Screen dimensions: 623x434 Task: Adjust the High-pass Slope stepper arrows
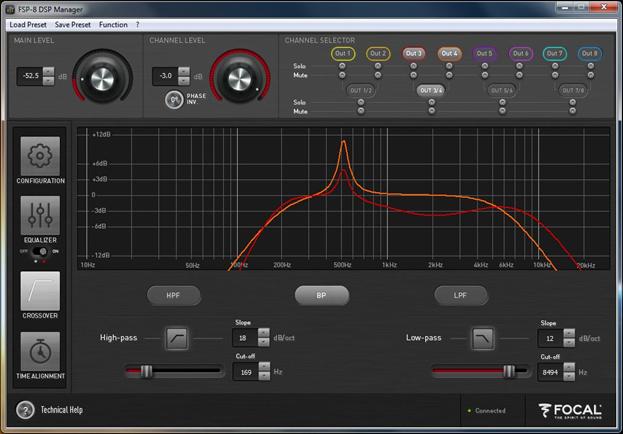(263, 338)
